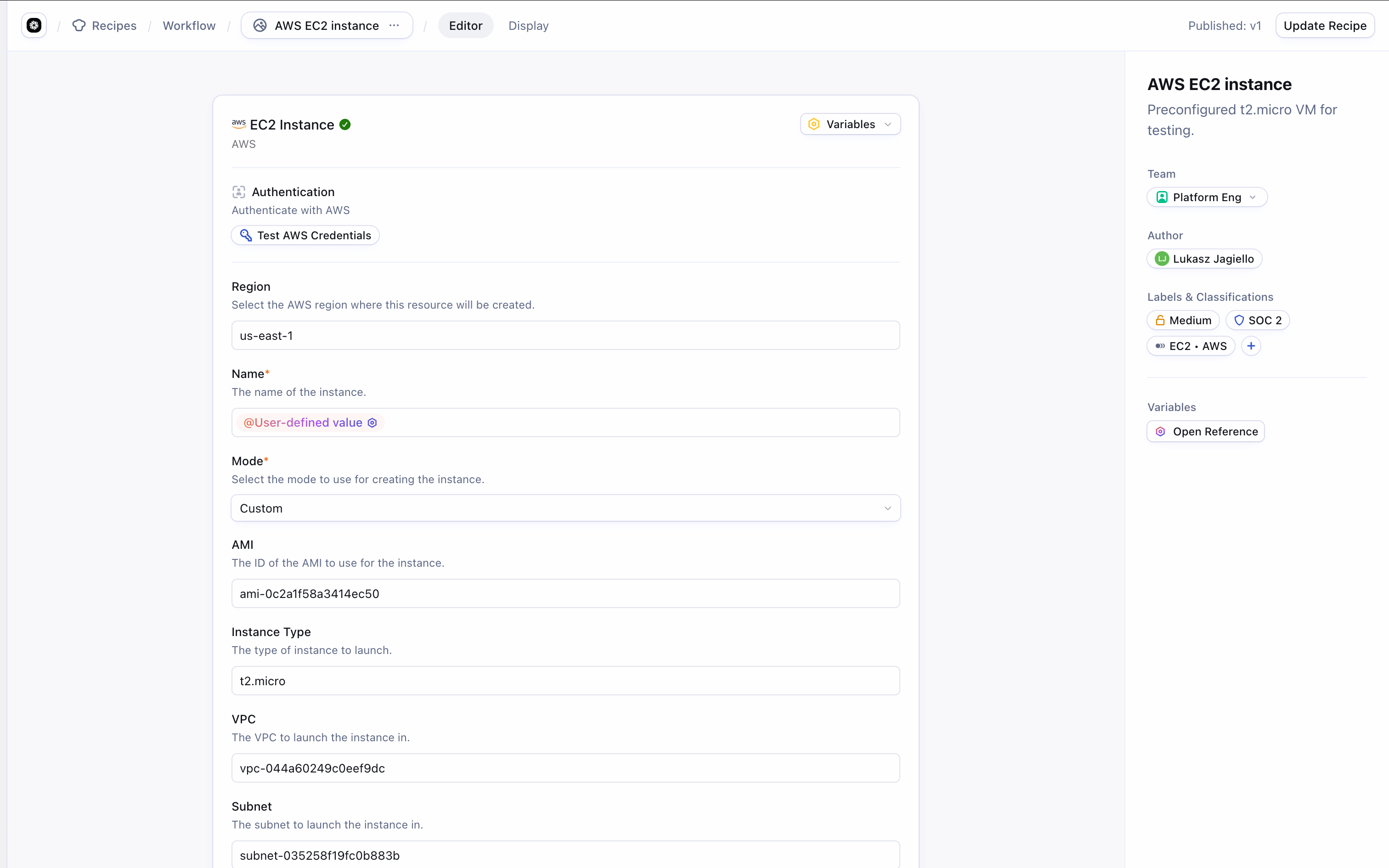Click the Update Recipe button

(1324, 25)
